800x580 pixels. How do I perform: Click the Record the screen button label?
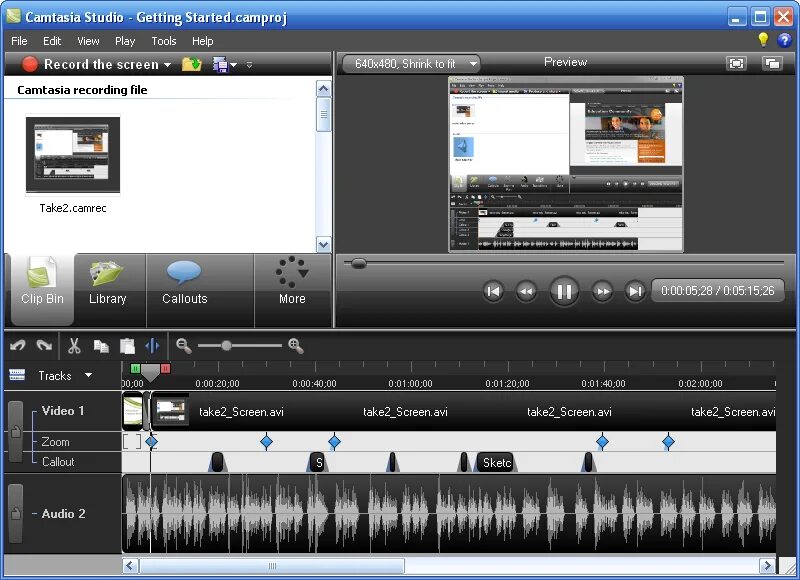(x=101, y=64)
